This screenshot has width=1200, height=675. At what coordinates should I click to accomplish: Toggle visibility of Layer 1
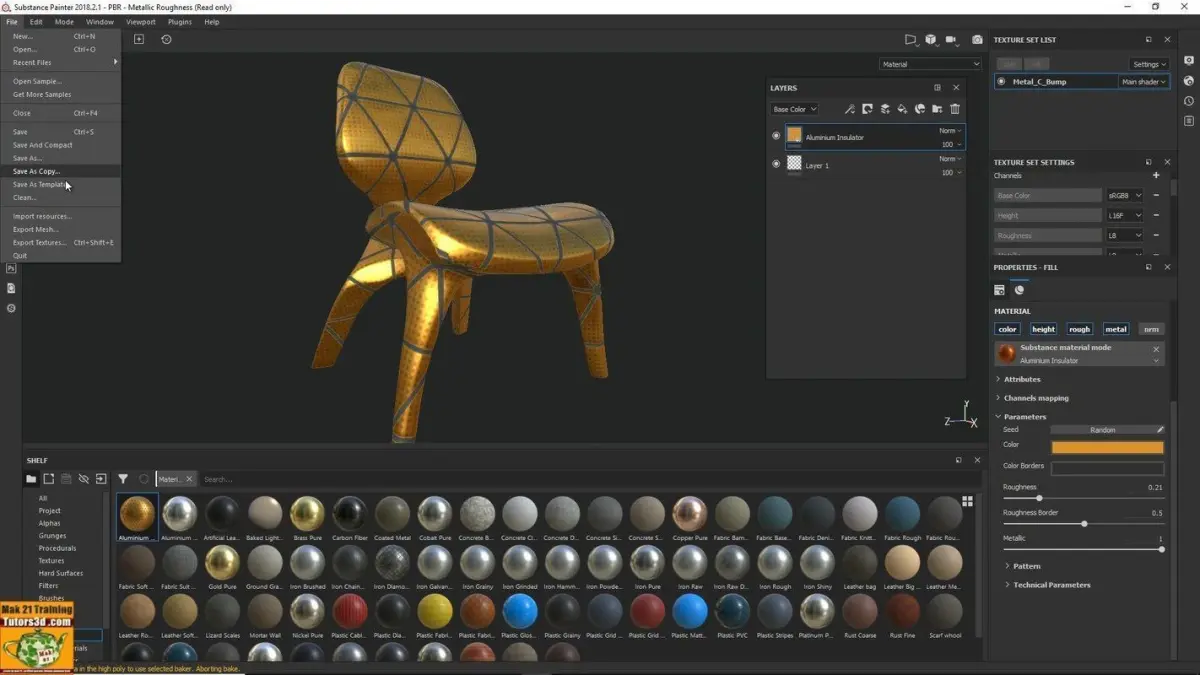(x=776, y=164)
